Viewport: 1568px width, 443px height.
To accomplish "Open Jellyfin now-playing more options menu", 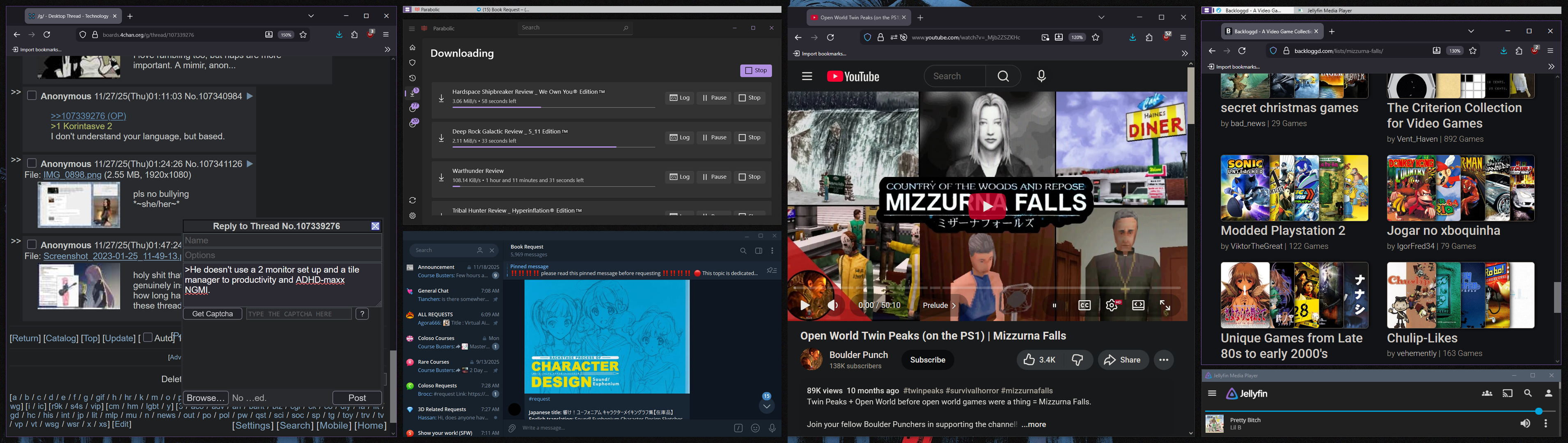I will 1546,424.
